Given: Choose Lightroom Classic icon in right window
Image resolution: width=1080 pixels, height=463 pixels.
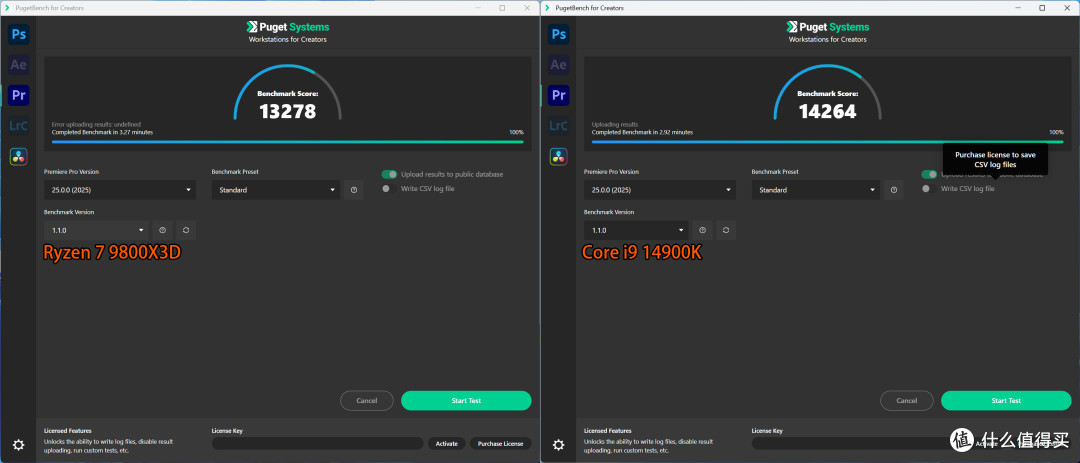Looking at the screenshot, I should click(559, 125).
